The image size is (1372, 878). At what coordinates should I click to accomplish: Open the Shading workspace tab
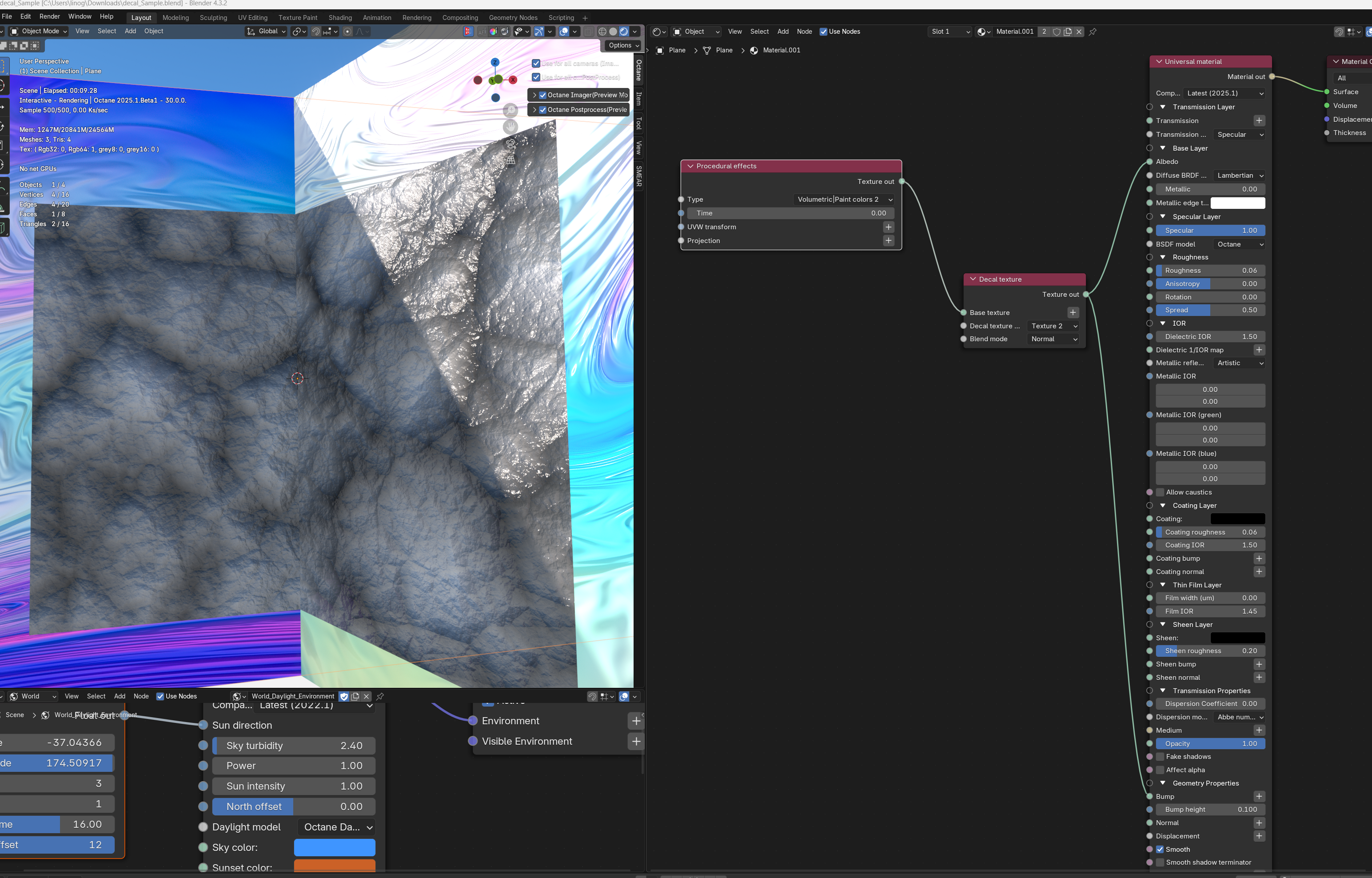[x=340, y=18]
